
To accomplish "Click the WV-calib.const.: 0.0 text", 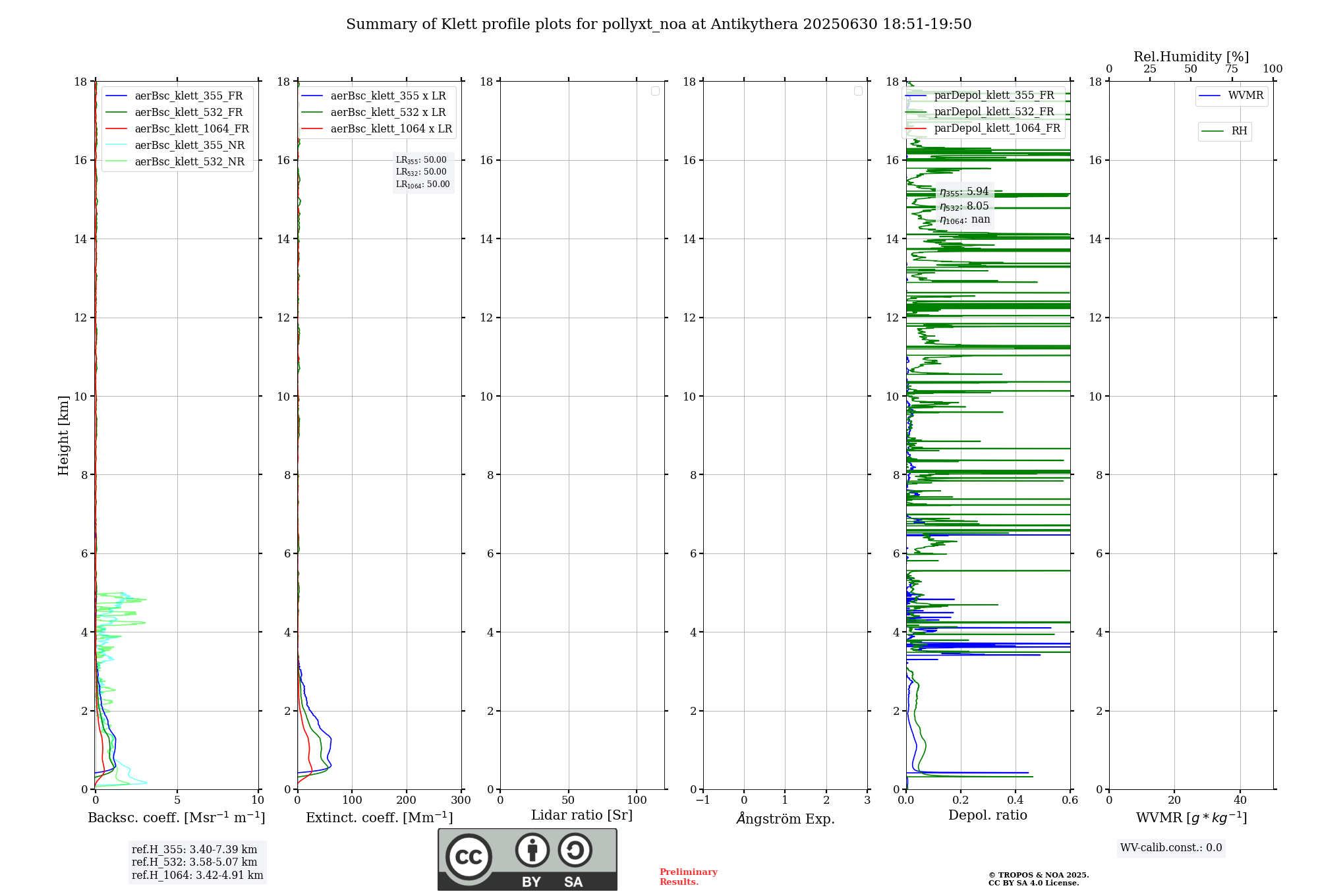I will tap(1171, 848).
